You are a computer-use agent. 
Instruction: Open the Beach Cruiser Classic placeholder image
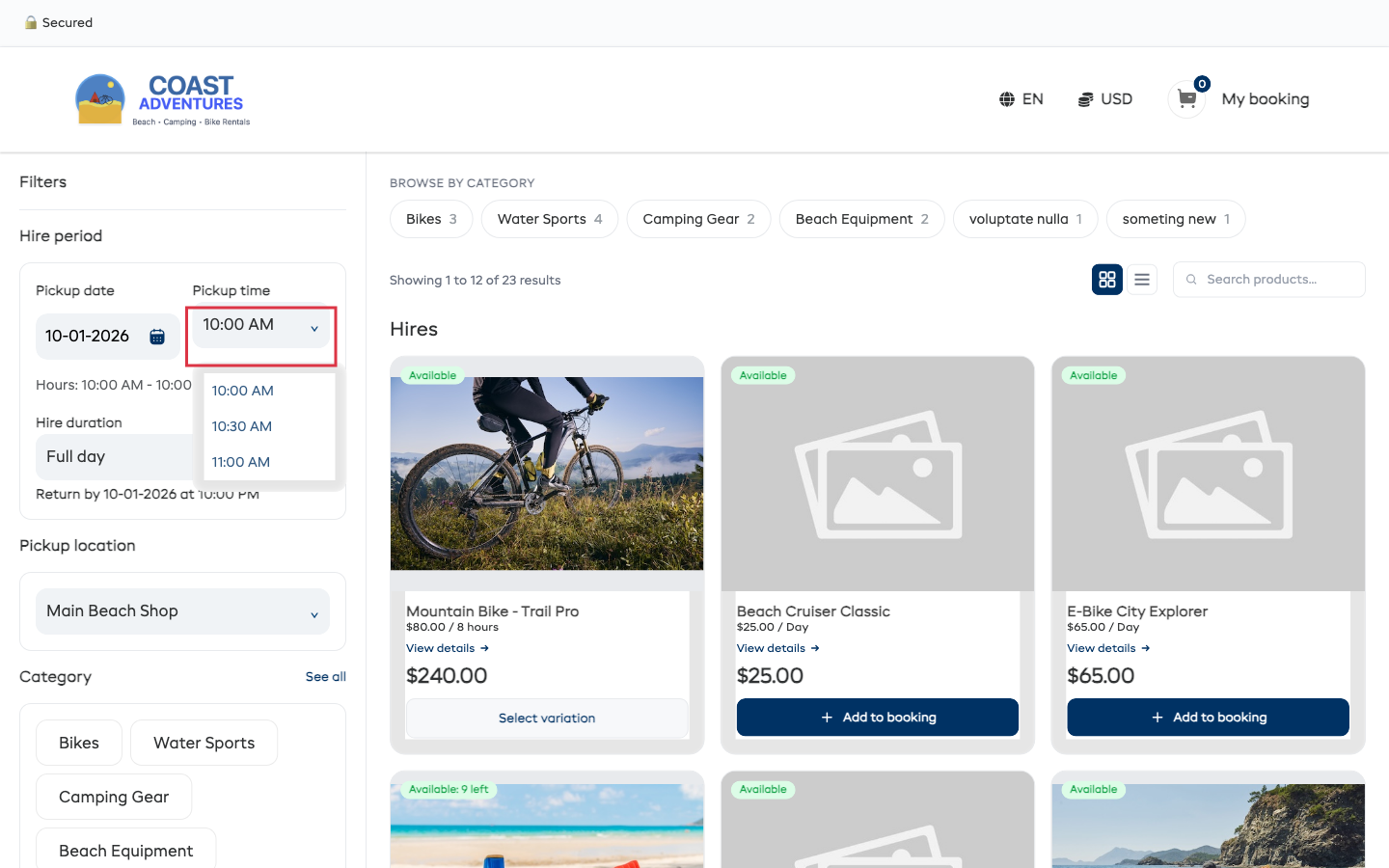click(878, 474)
